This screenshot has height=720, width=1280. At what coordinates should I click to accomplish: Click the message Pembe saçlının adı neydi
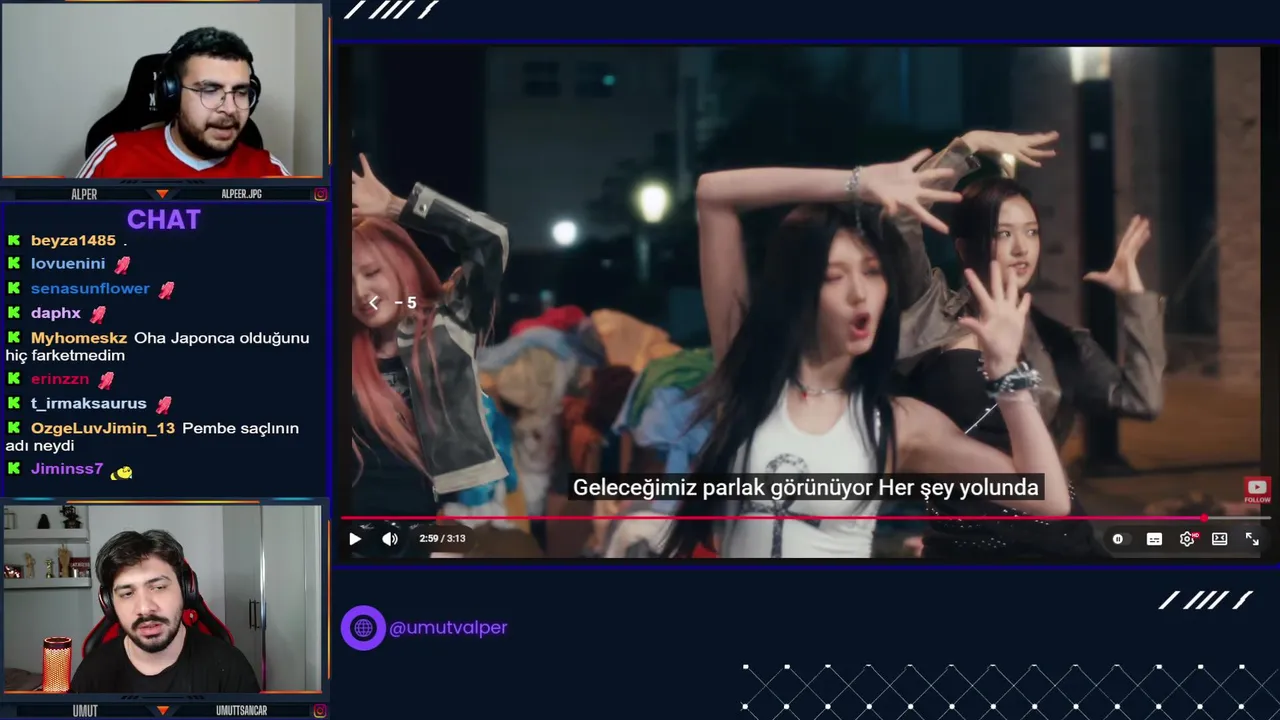click(152, 437)
